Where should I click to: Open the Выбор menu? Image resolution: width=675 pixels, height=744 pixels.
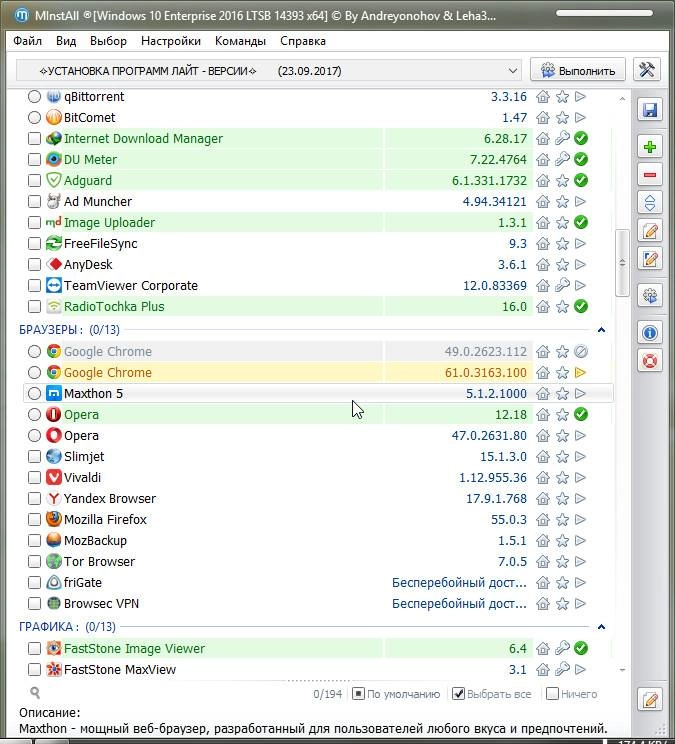pyautogui.click(x=108, y=41)
